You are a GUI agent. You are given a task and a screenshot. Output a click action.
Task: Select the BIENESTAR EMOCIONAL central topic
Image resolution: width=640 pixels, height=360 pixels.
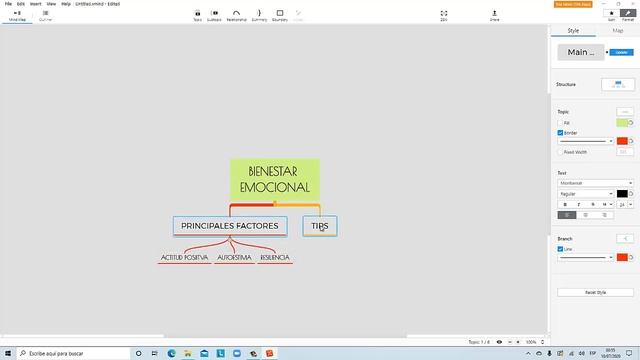275,180
